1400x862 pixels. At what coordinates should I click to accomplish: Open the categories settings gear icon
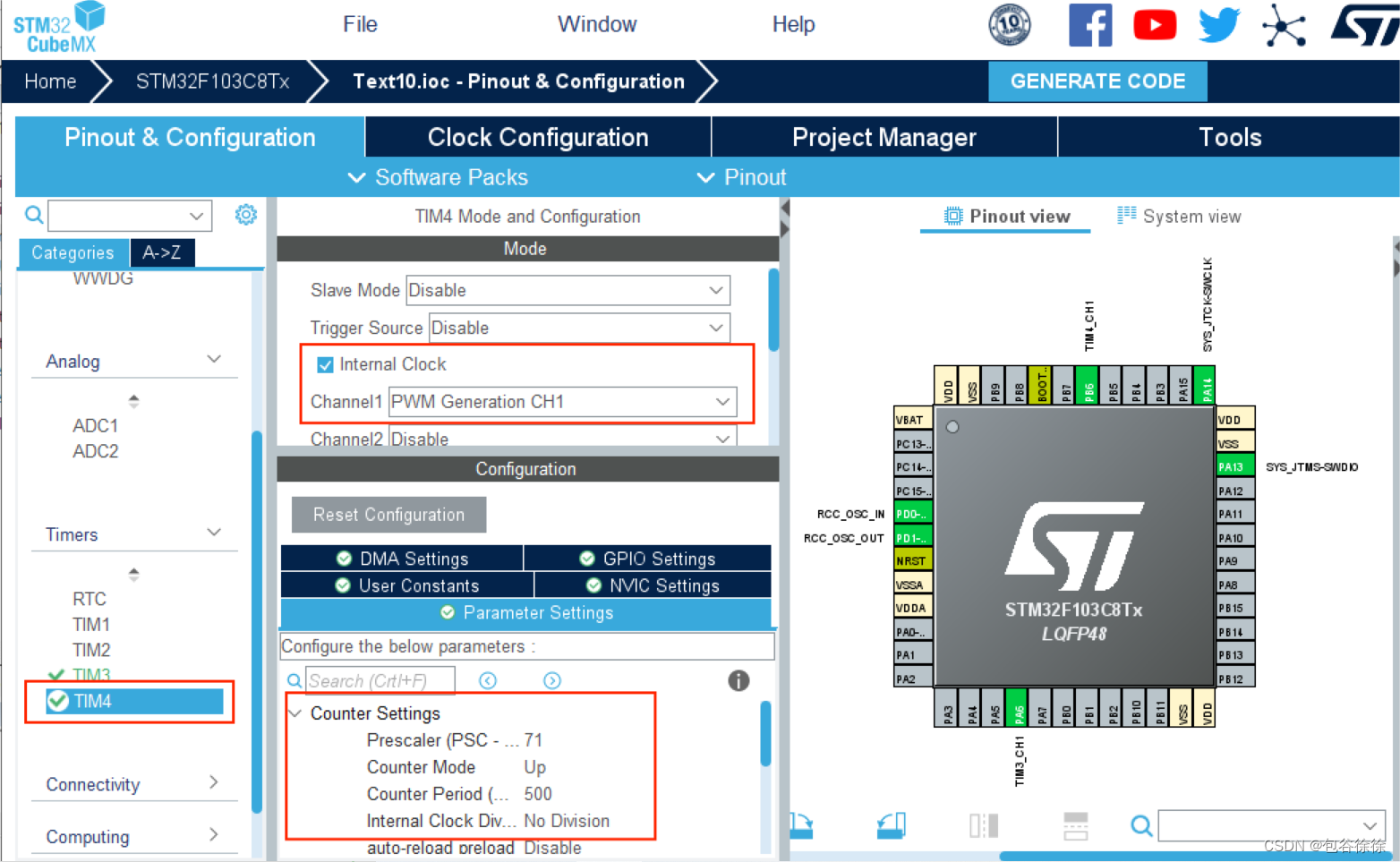246,215
